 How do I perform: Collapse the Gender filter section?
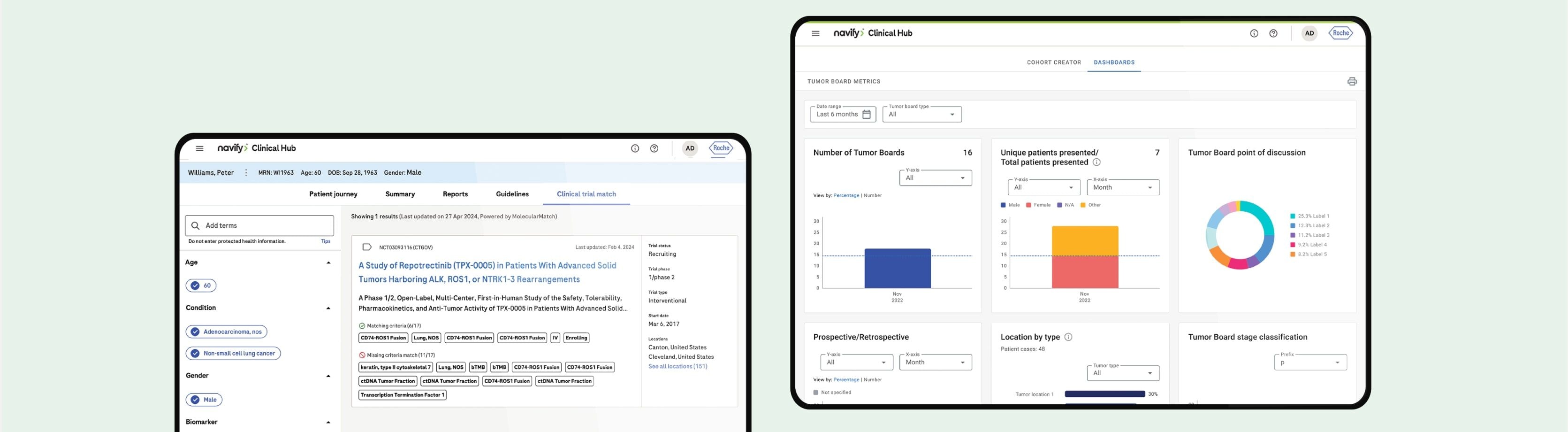click(x=329, y=376)
